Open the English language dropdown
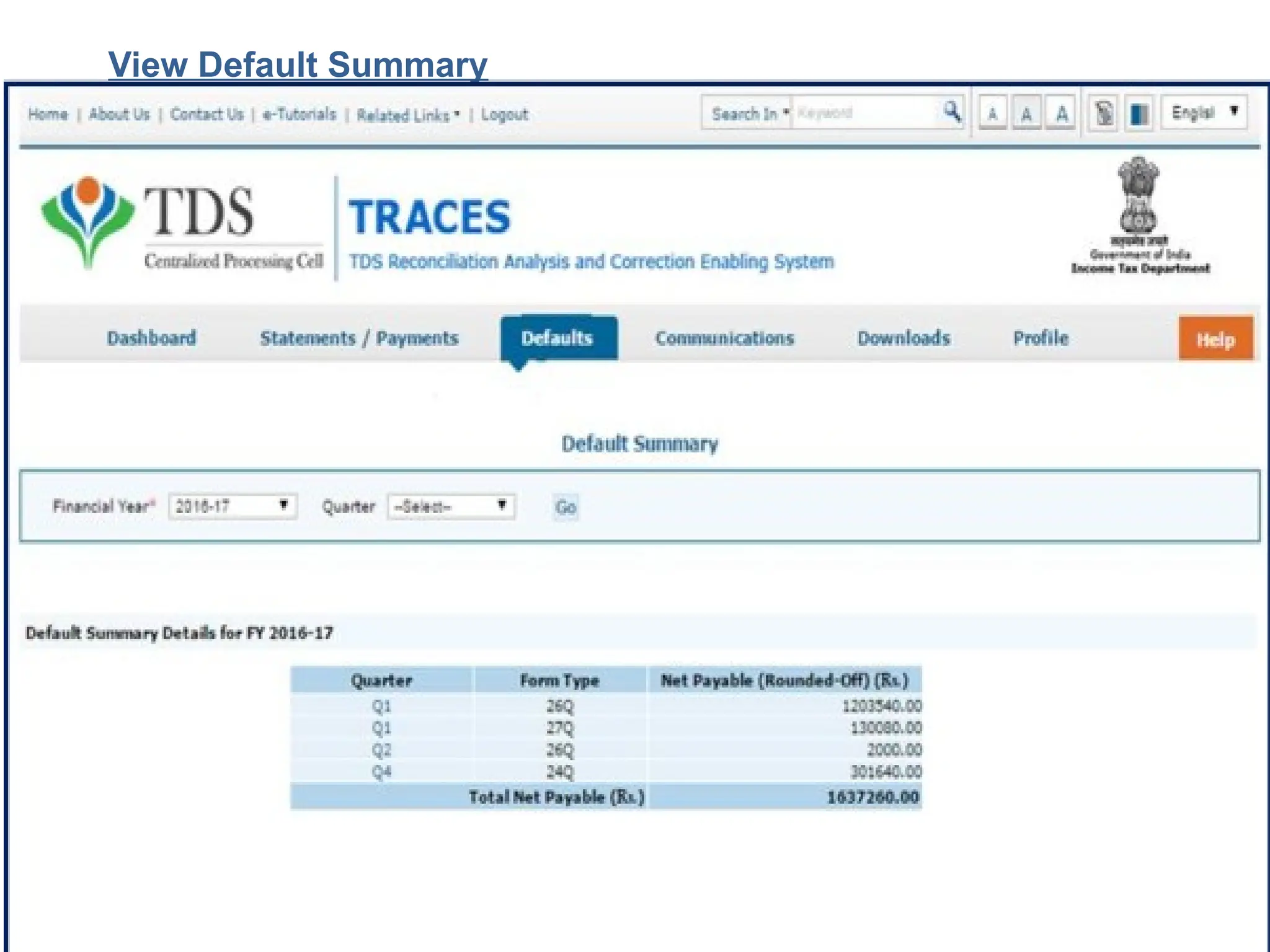Viewport: 1270px width, 952px height. pos(1204,112)
